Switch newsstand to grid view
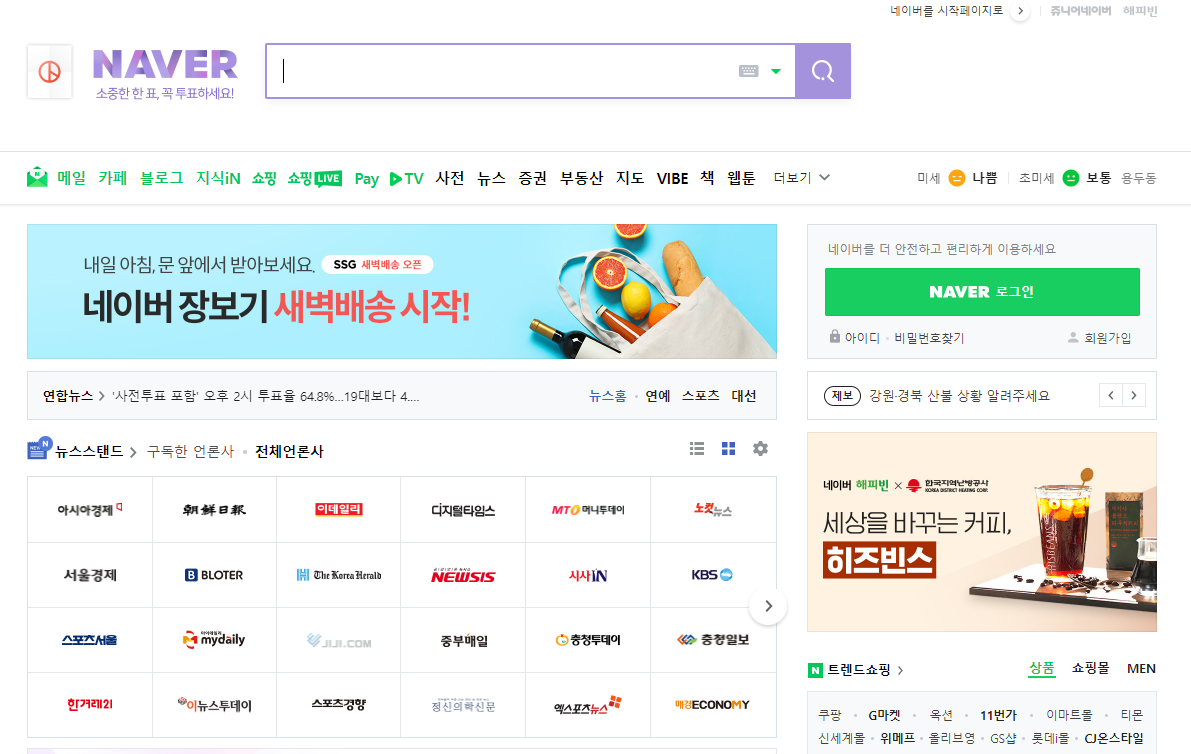Screen dimensions: 1191x754 pos(728,449)
